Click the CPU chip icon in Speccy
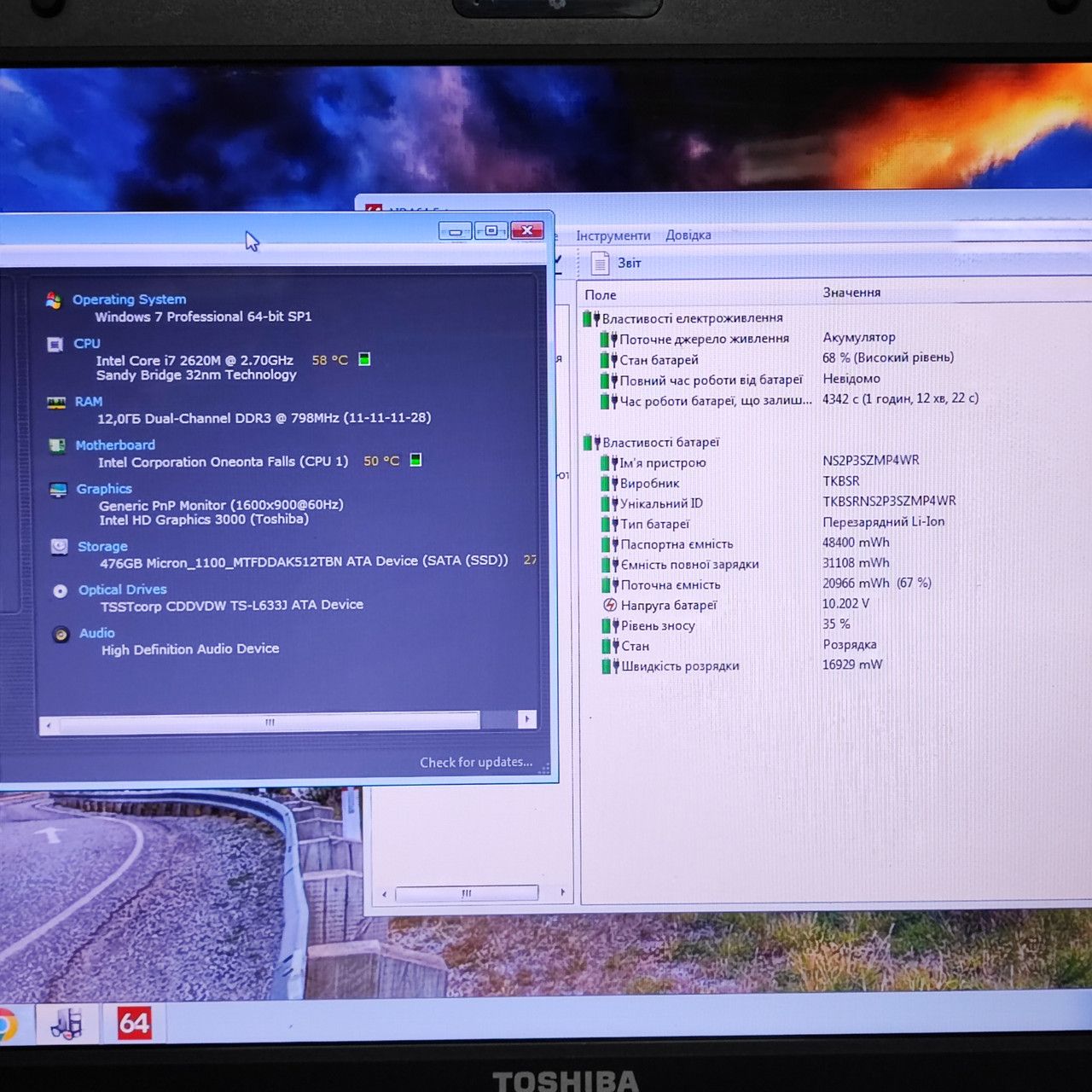Viewport: 1092px width, 1092px height. point(55,345)
